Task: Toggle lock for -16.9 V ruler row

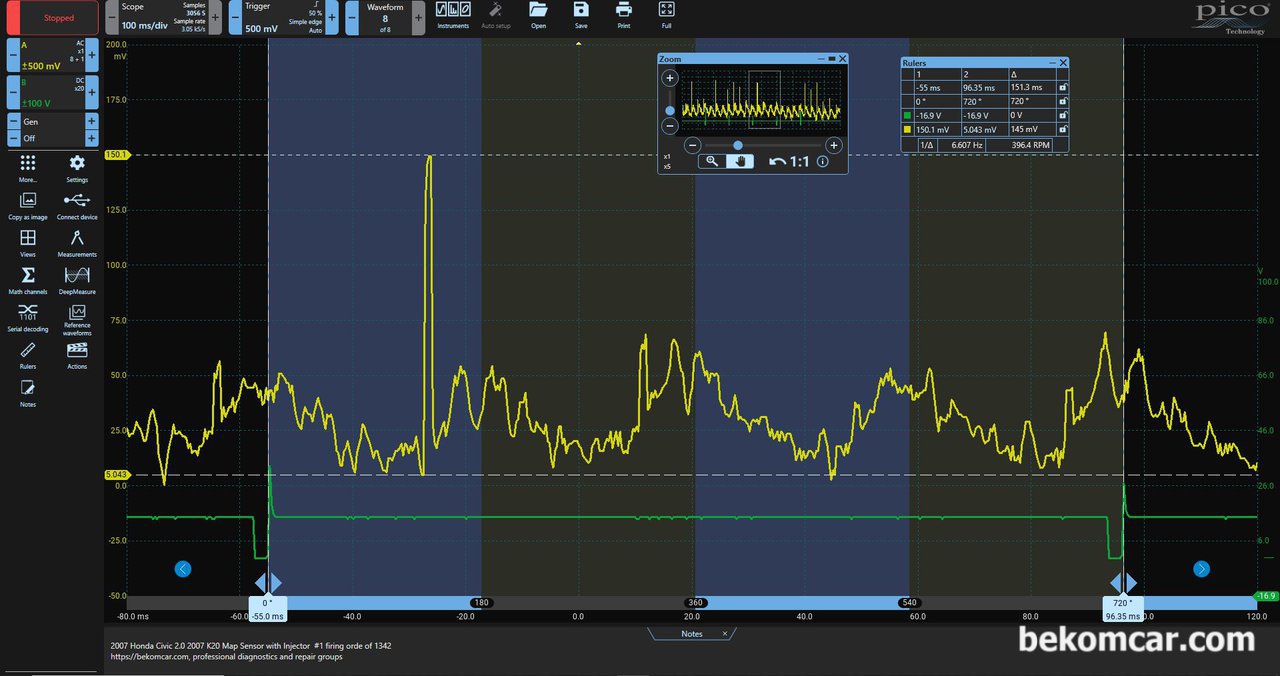Action: [1063, 115]
